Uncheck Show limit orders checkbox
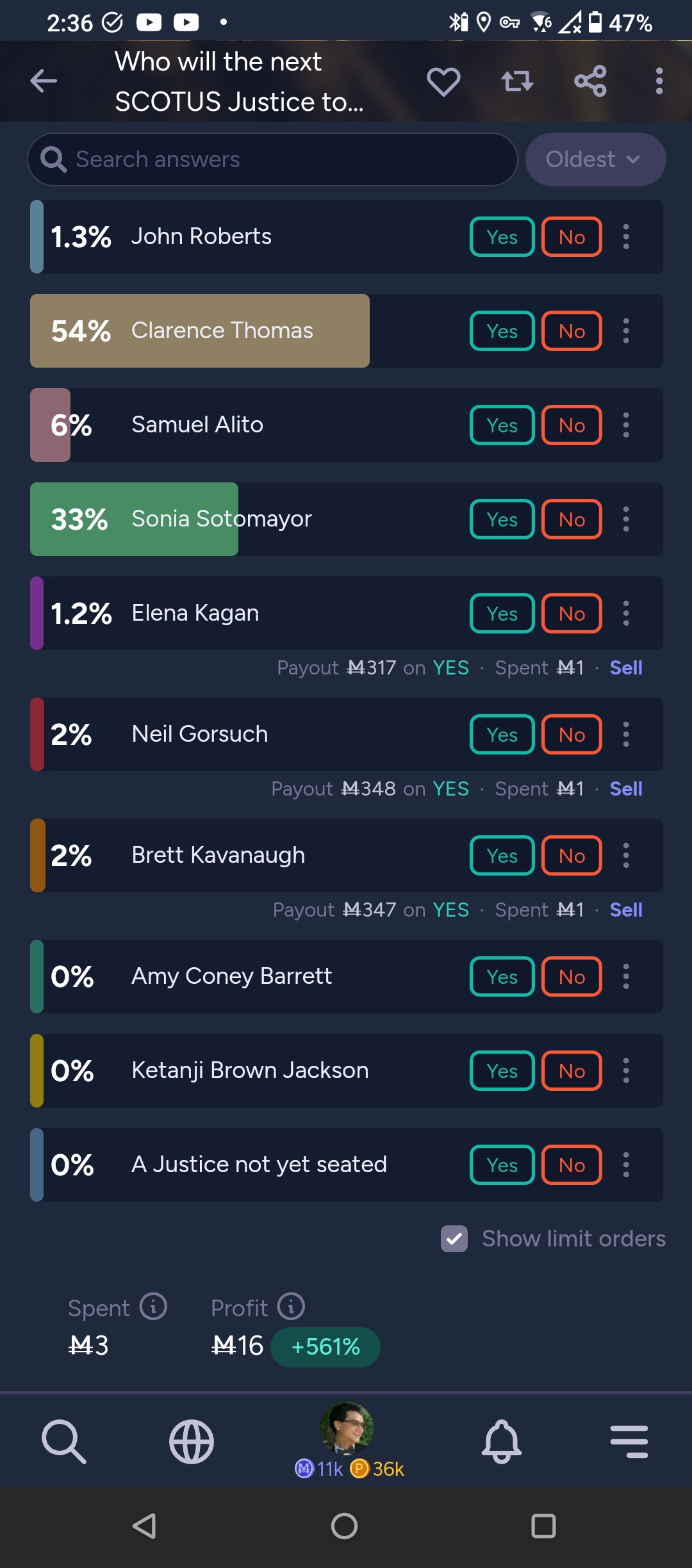Image resolution: width=692 pixels, height=1568 pixels. click(x=454, y=1239)
